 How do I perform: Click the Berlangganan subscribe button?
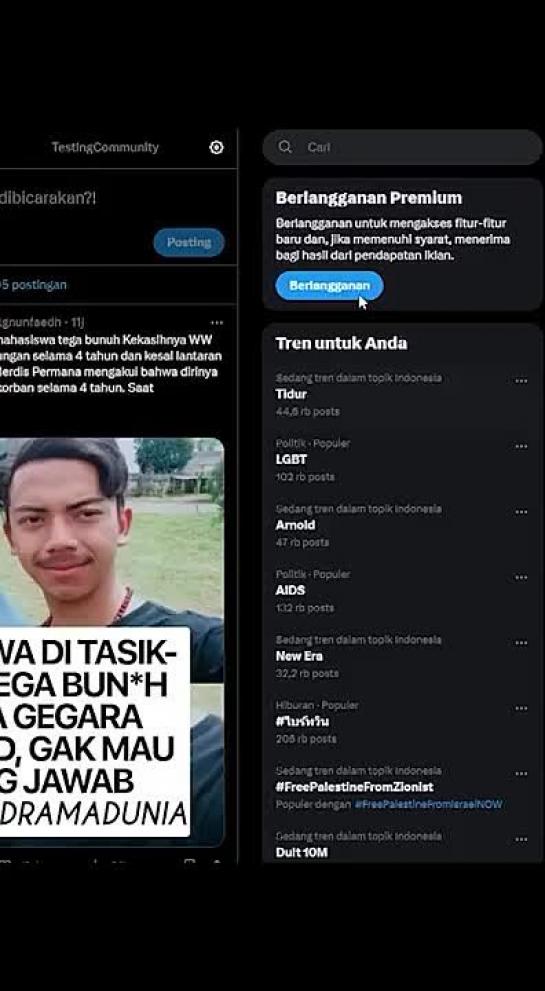(x=329, y=286)
